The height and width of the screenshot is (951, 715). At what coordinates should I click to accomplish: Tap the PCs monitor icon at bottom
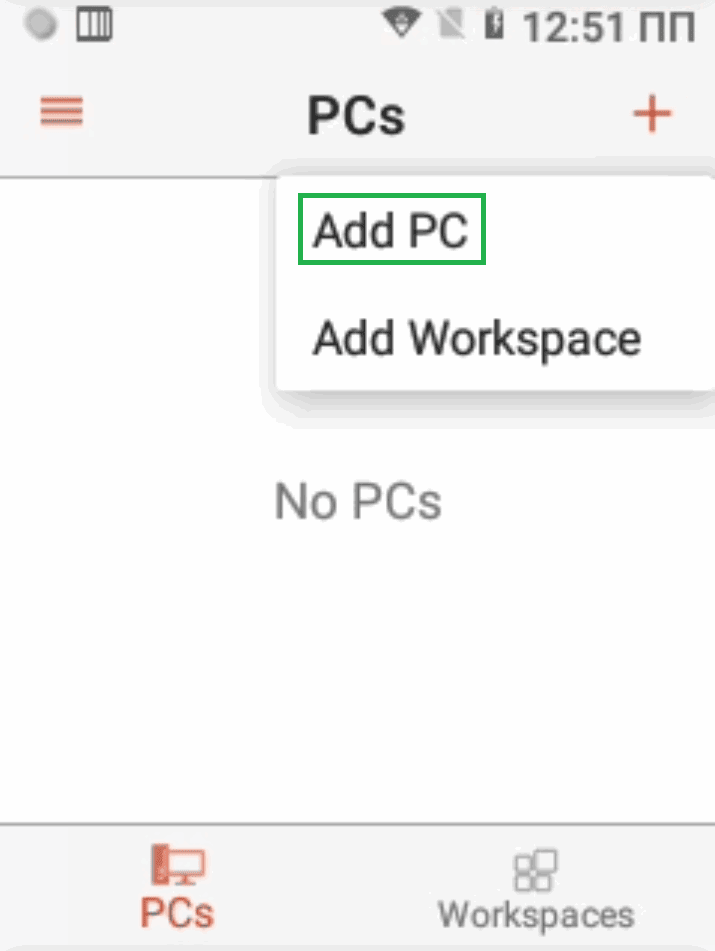(x=177, y=866)
